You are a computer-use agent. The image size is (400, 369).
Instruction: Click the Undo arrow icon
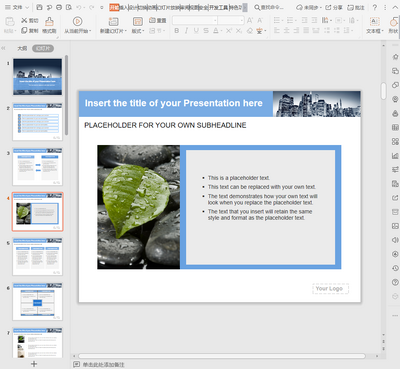pos(79,7)
